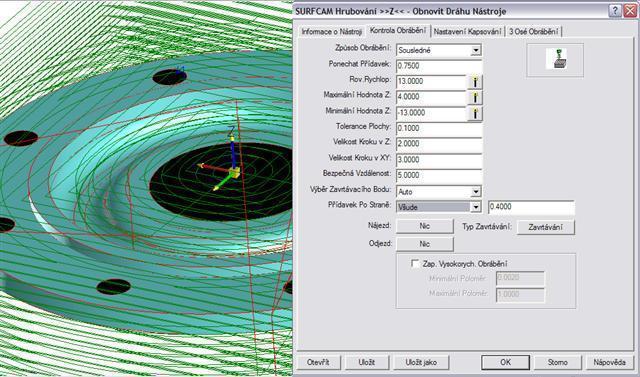Click the Velikost Kroku v Z field
The width and height of the screenshot is (640, 377).
point(439,144)
